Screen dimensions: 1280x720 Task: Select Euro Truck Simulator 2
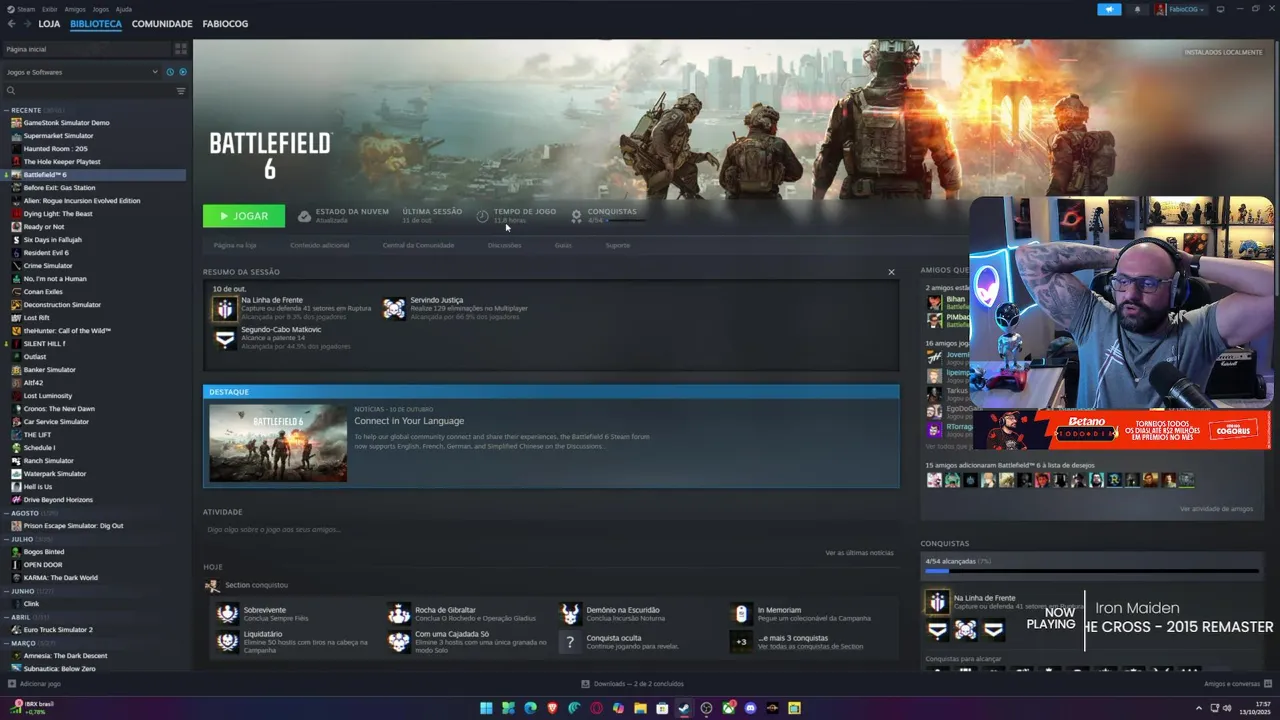pyautogui.click(x=58, y=630)
